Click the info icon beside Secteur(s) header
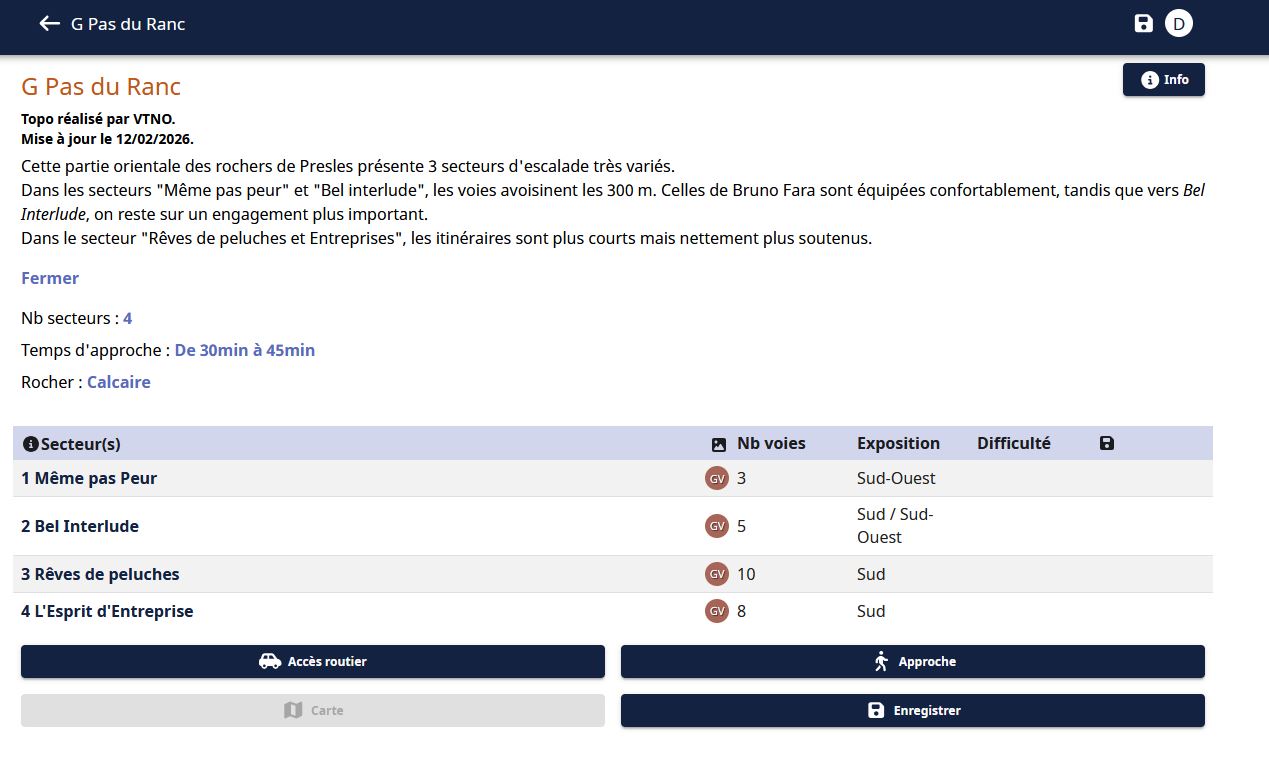 [30, 444]
